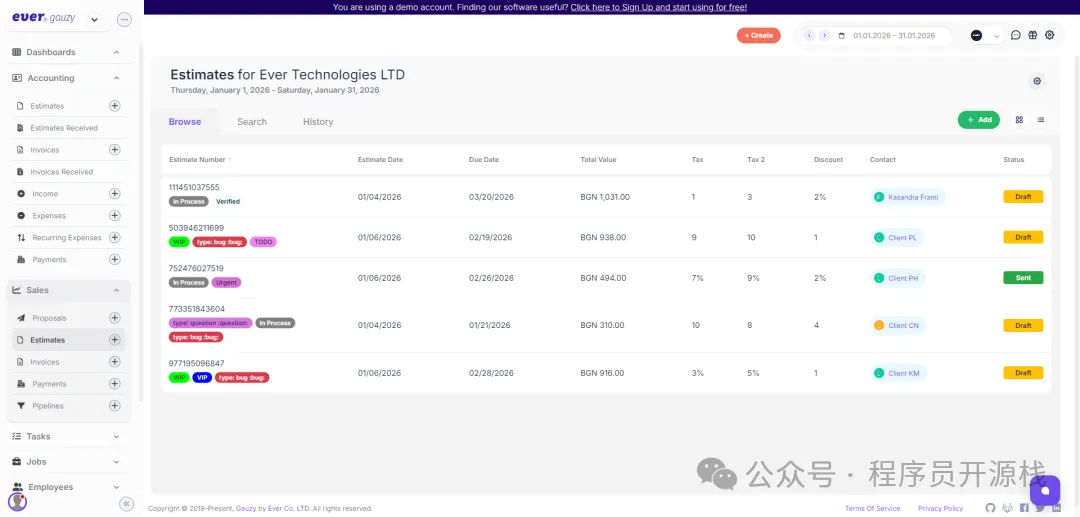The image size is (1080, 517).
Task: Click the gift icon in top bar
Action: point(1032,35)
